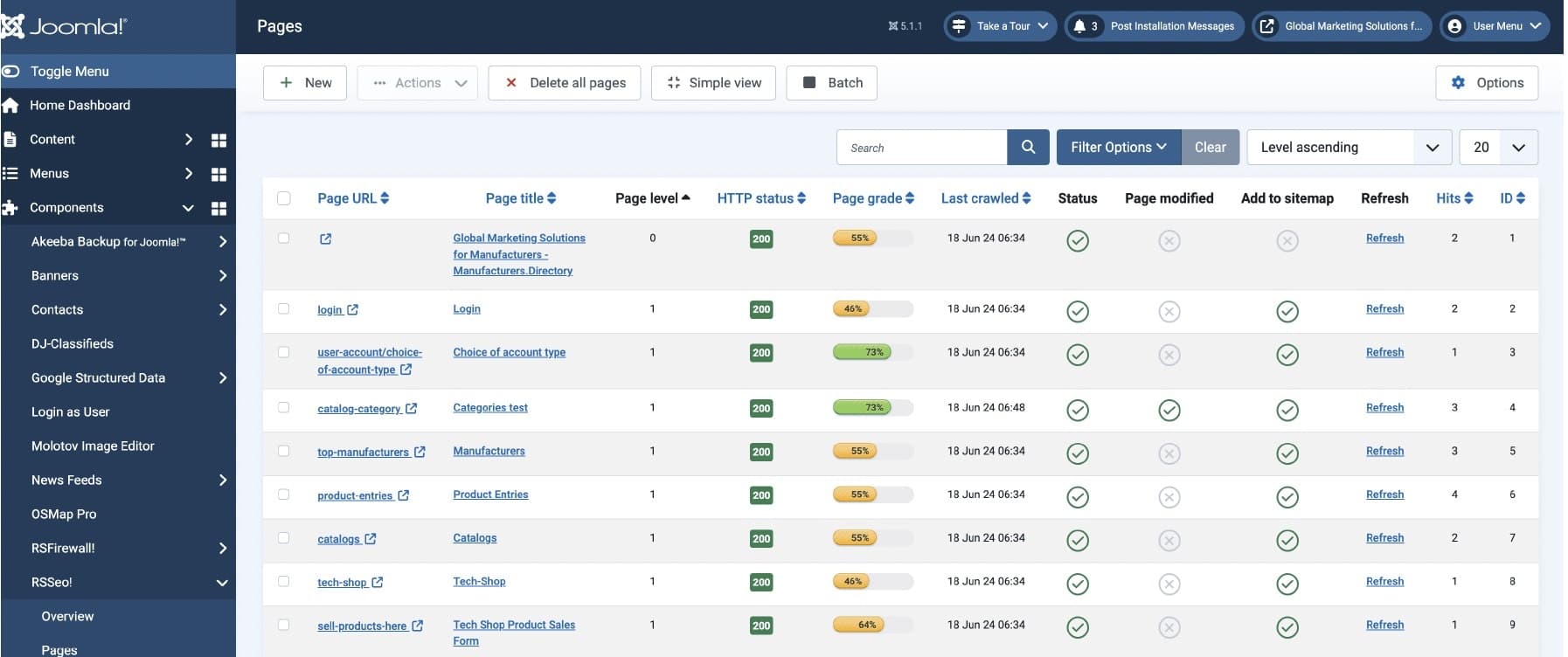Open the Level ascending sort dropdown
The image size is (1568, 657).
point(1349,148)
